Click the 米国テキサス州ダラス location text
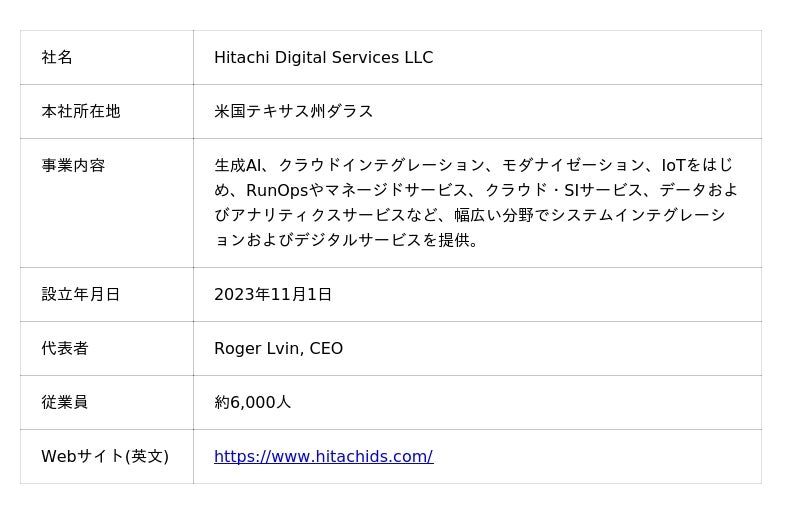Image resolution: width=800 pixels, height=514 pixels. [x=294, y=112]
